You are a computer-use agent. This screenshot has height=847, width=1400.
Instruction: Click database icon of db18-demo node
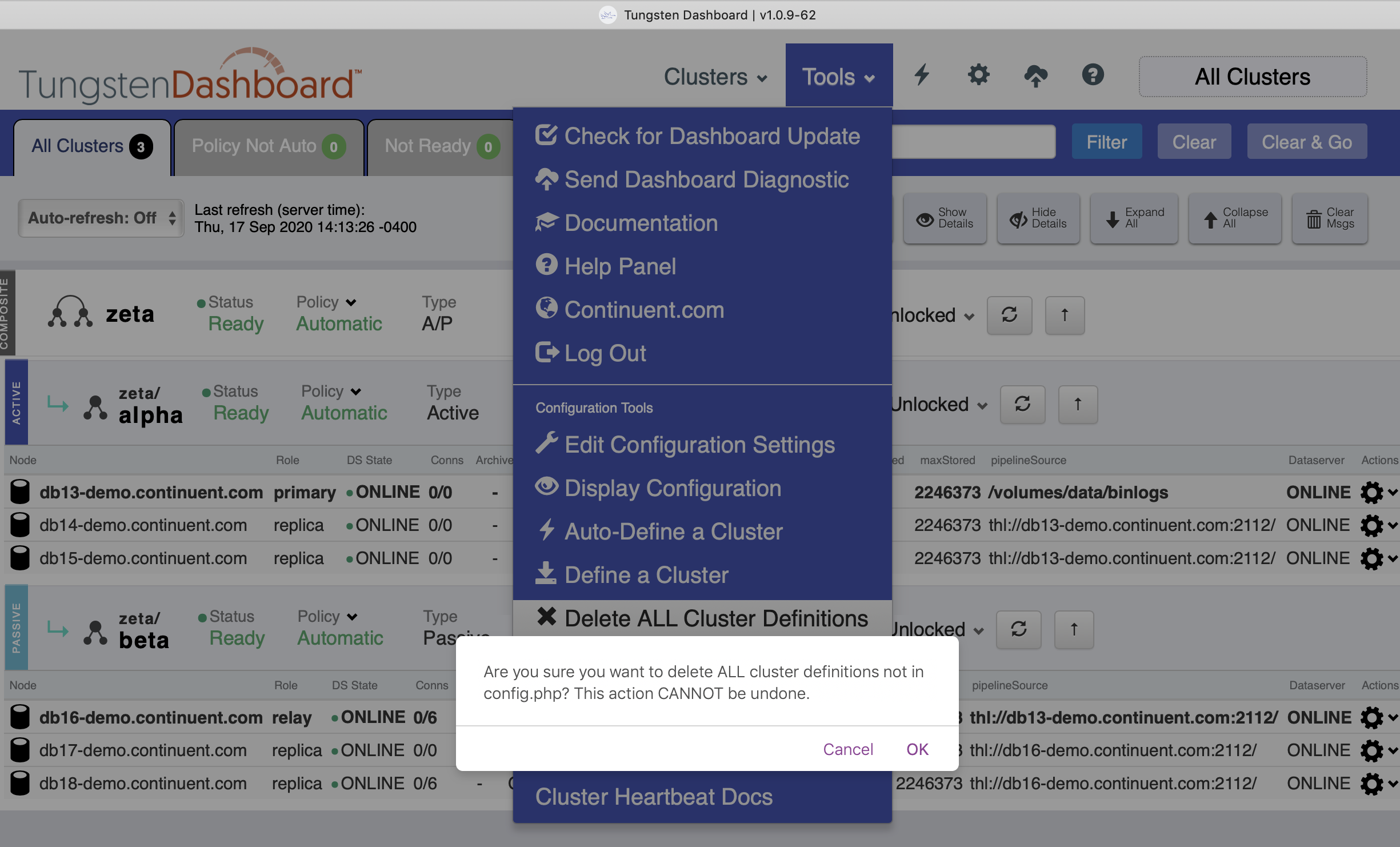20,784
